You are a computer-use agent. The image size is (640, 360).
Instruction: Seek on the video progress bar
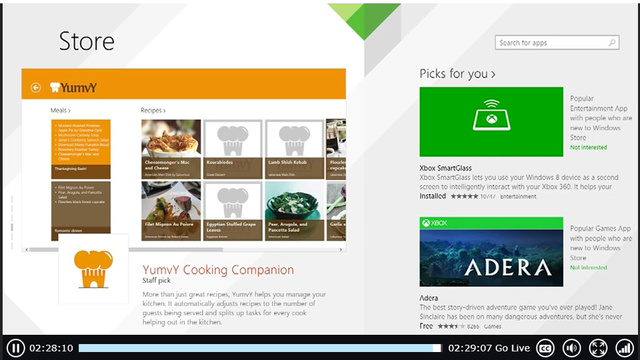coord(260,348)
